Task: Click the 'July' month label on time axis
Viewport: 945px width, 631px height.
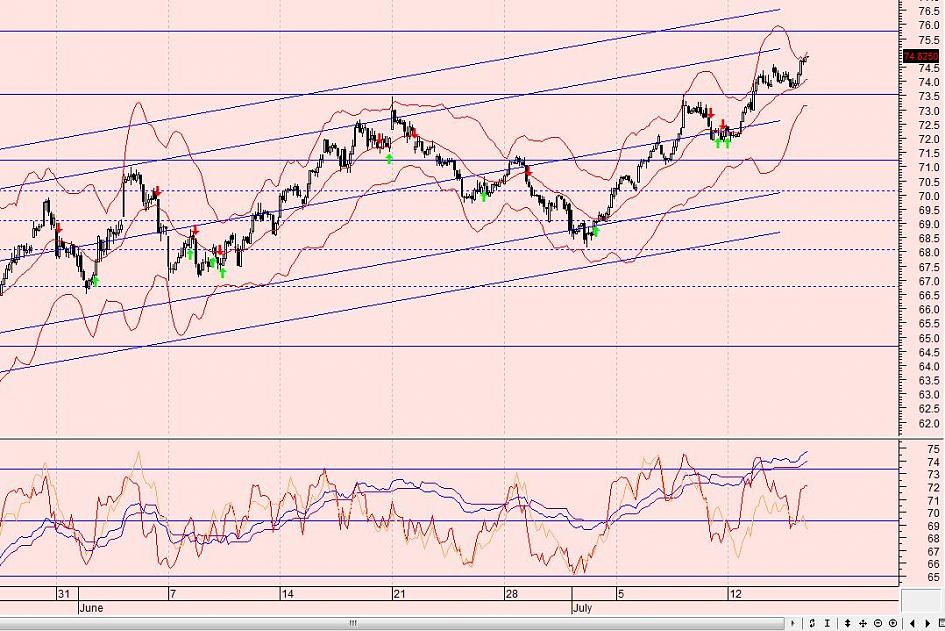Action: pyautogui.click(x=583, y=607)
